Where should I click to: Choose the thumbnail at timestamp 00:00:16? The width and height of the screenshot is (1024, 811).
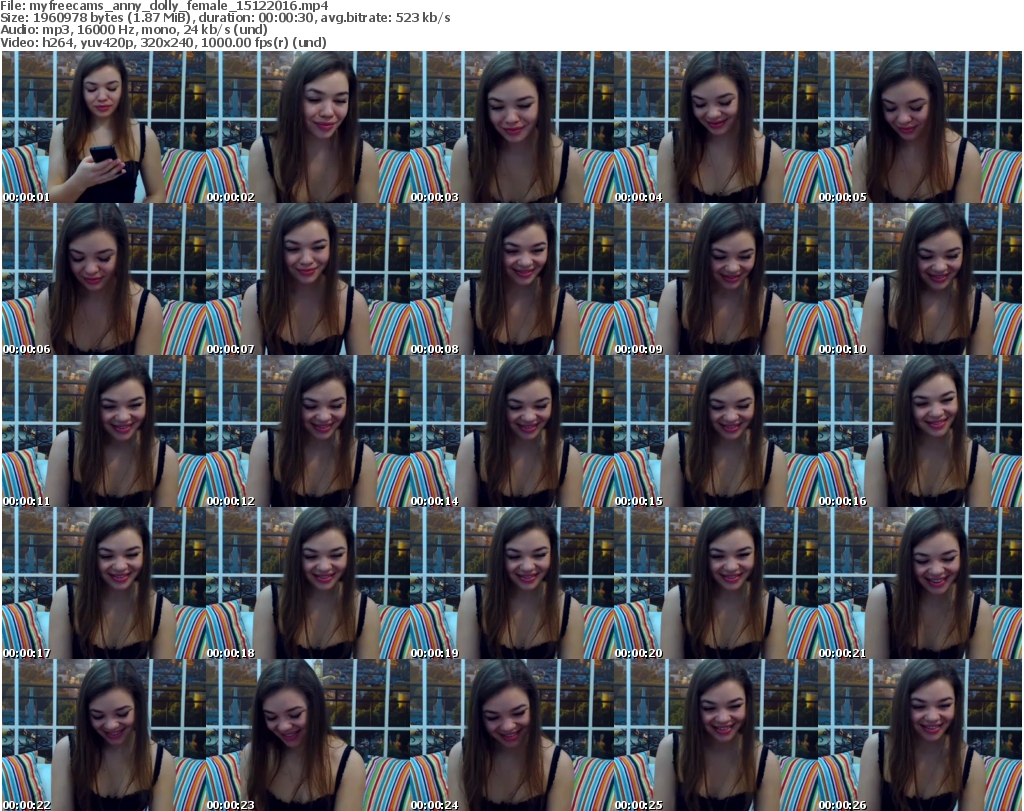[x=919, y=432]
